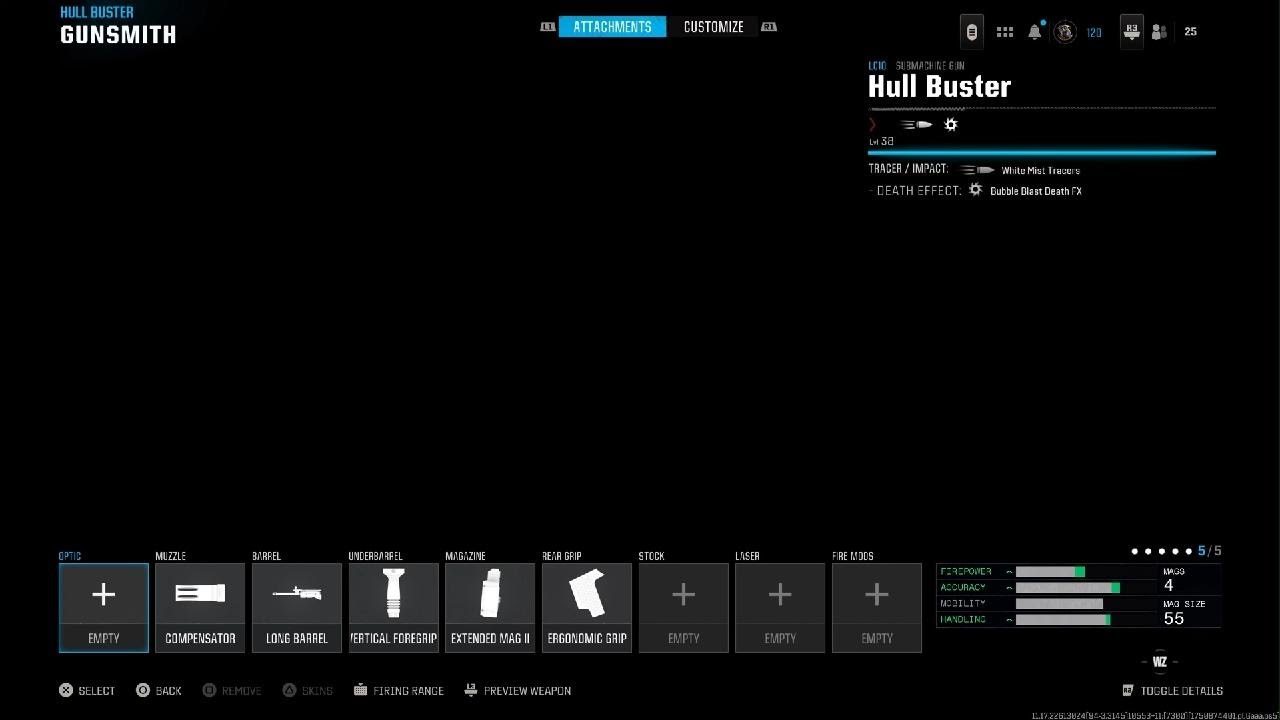Click the touchpad icon next to Firing Range
Image resolution: width=1280 pixels, height=720 pixels.
pyautogui.click(x=360, y=690)
